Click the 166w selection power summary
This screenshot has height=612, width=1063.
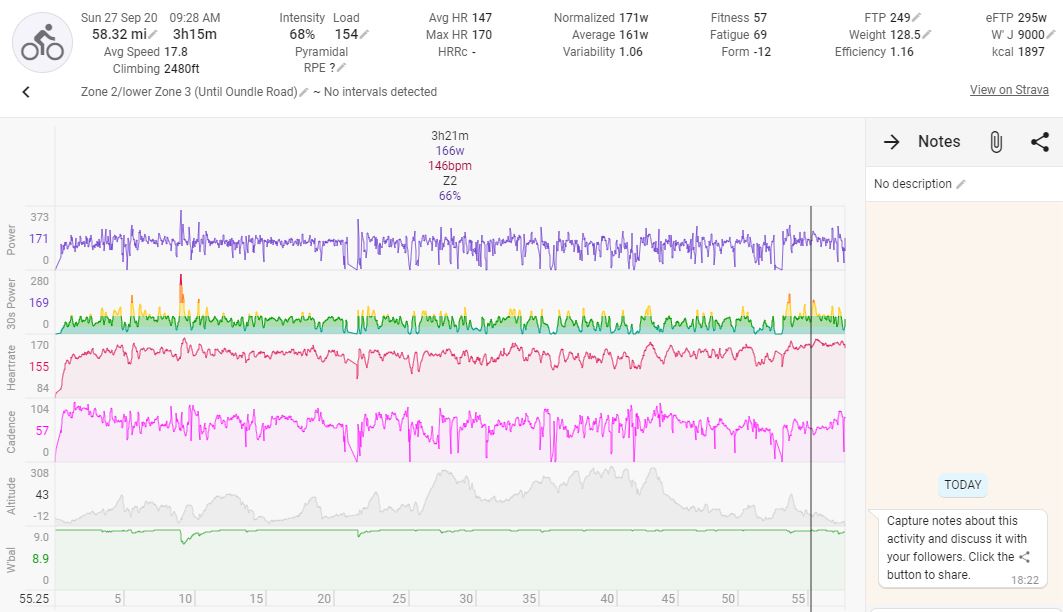pos(450,150)
